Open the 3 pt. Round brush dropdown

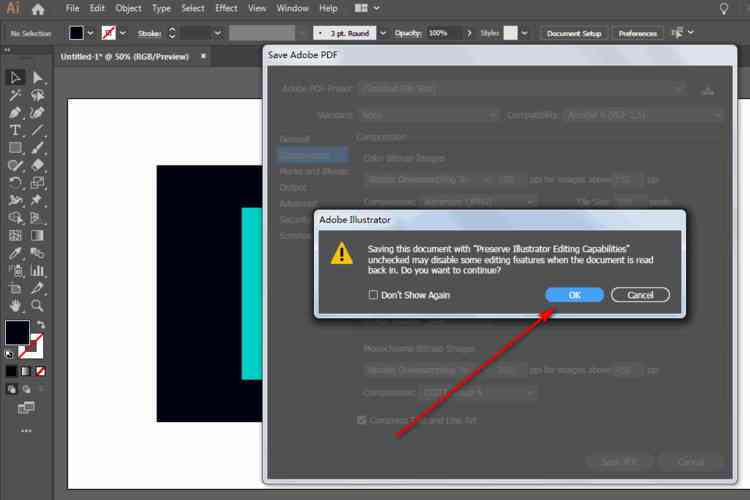tap(382, 33)
